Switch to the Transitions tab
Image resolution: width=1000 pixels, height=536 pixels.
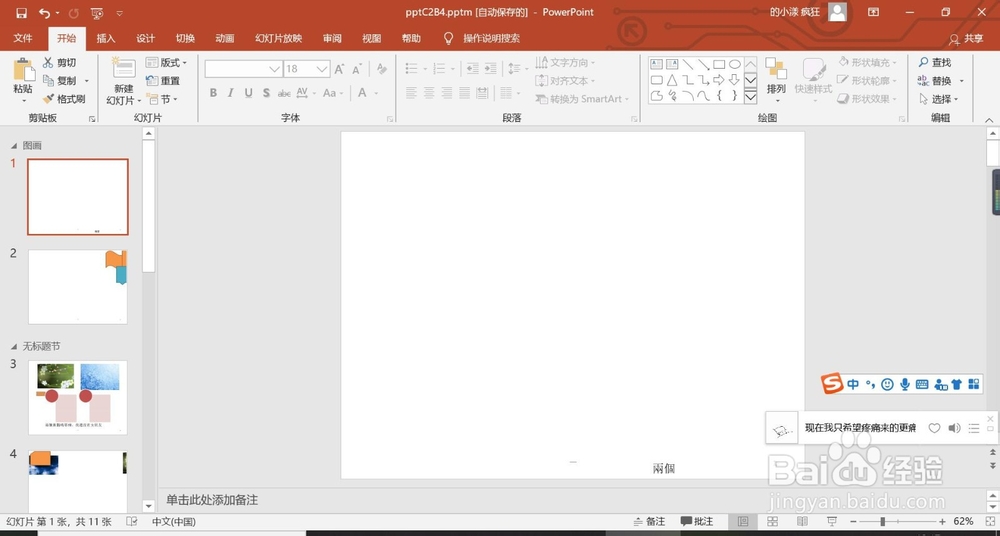(185, 38)
